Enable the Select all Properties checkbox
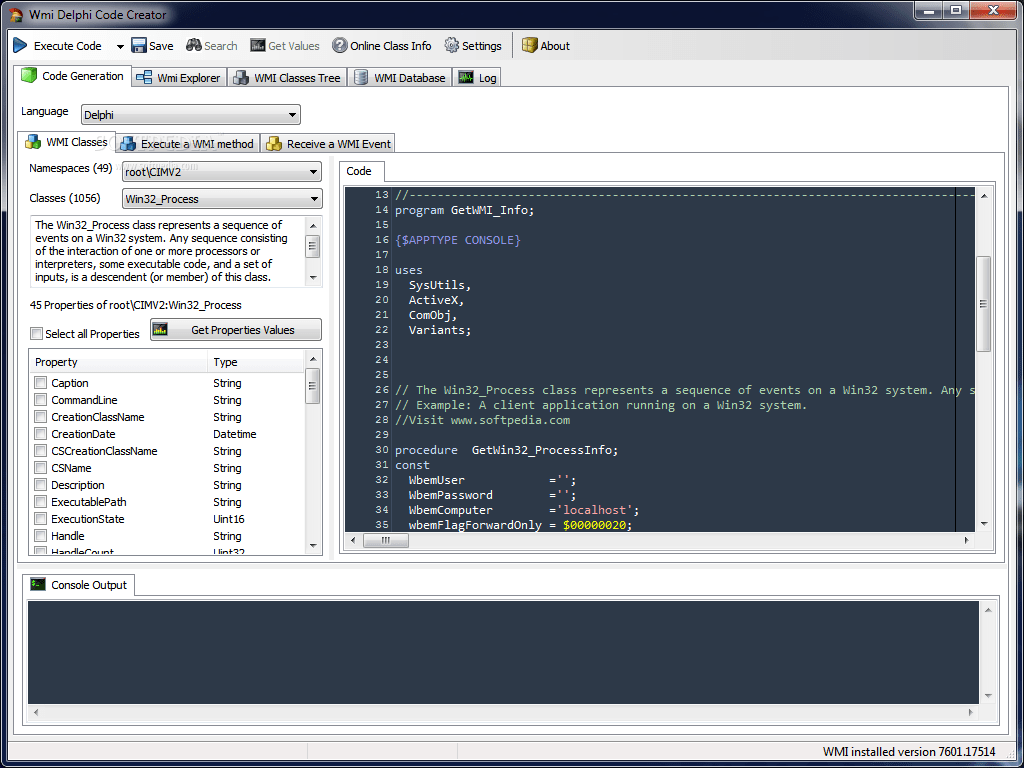The width and height of the screenshot is (1024, 768). tap(36, 333)
